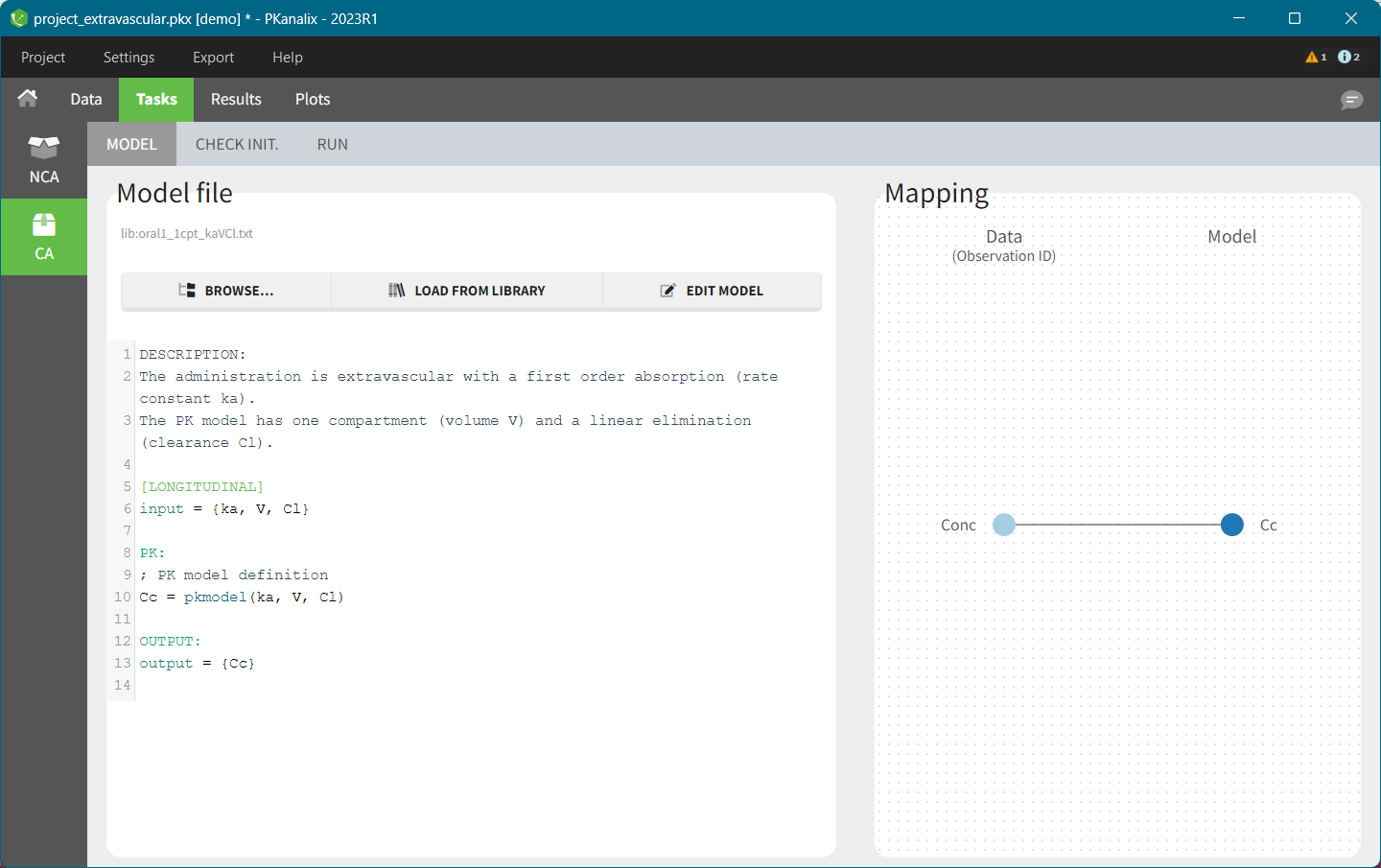Switch to the Data tab

[86, 100]
